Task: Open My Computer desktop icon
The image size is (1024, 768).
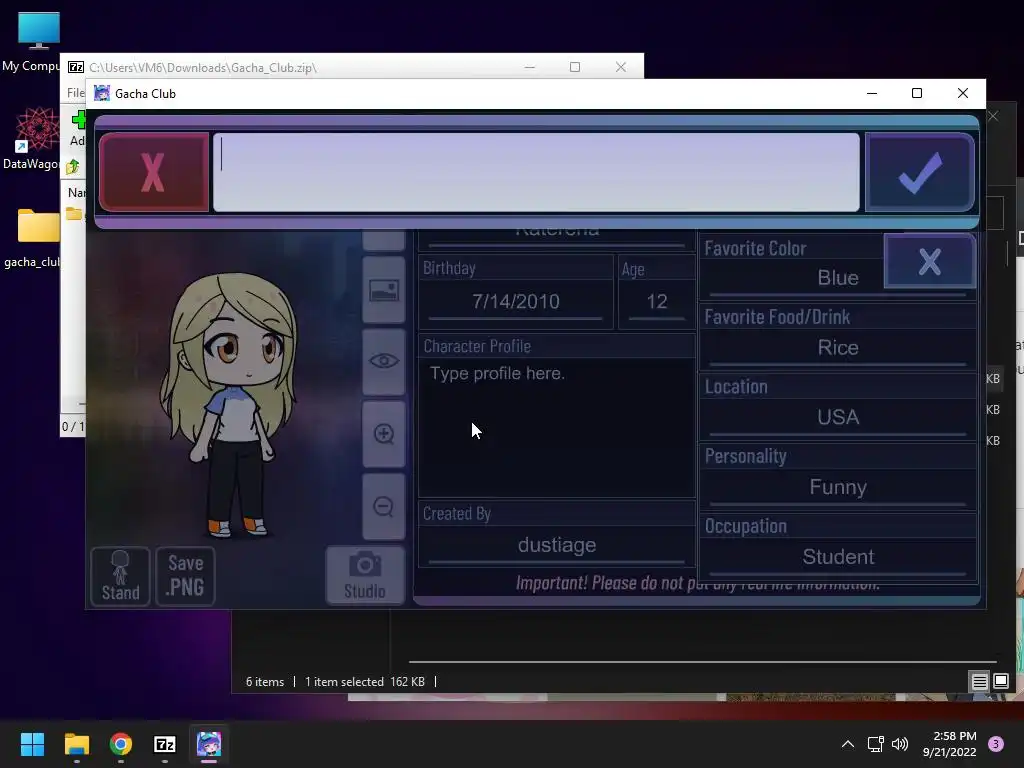Action: pos(38,41)
